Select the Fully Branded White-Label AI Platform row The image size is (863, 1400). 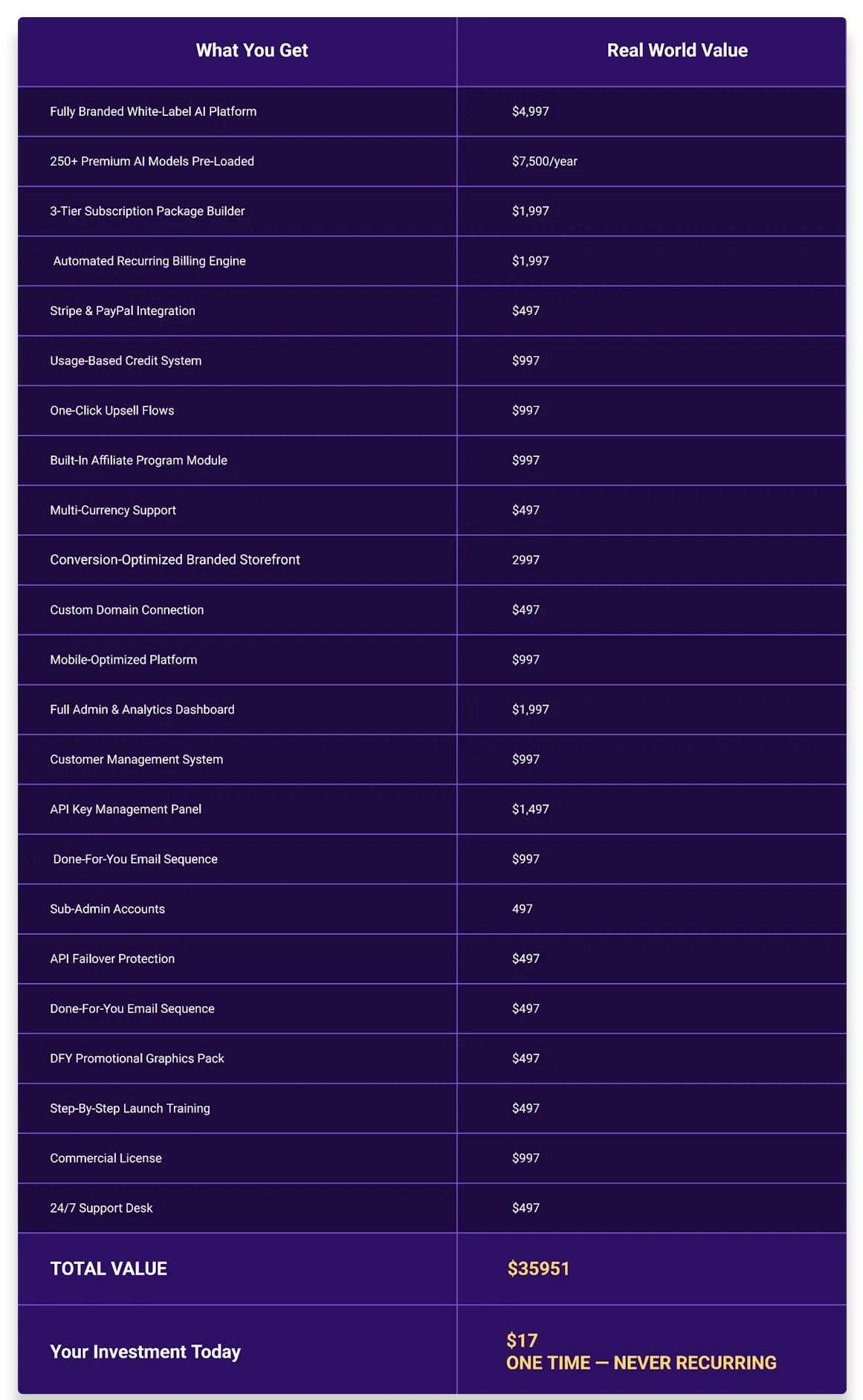coord(153,111)
